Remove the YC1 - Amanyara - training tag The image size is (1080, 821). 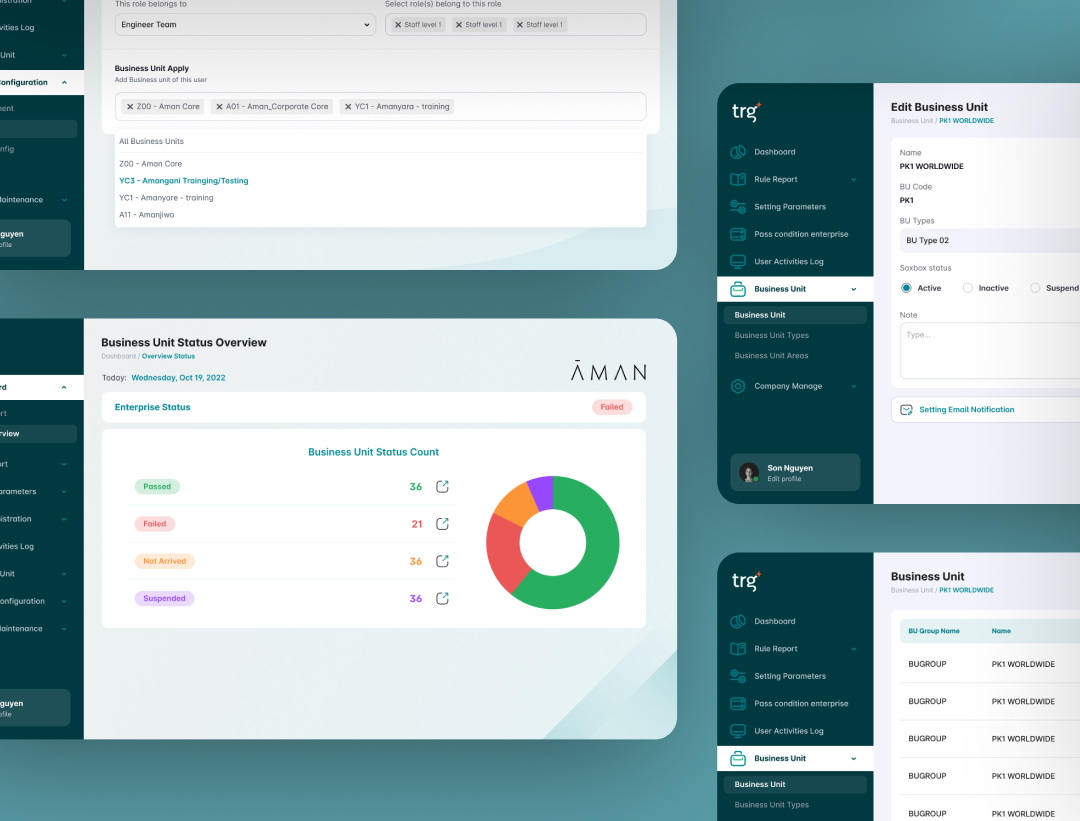tap(347, 106)
